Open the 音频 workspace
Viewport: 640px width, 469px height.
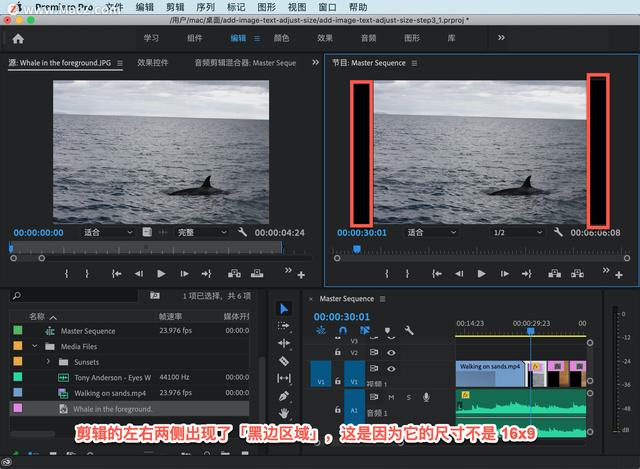pos(368,38)
